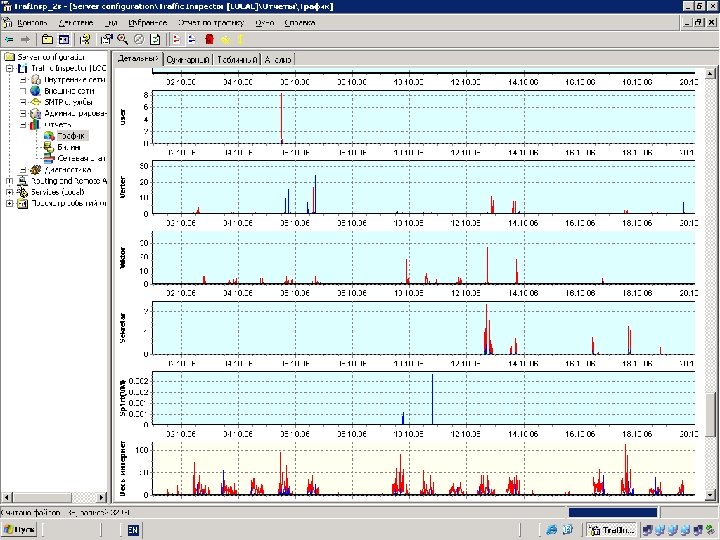Switch to the Суммарный tab
Viewport: 720px width, 540px height.
(x=188, y=59)
